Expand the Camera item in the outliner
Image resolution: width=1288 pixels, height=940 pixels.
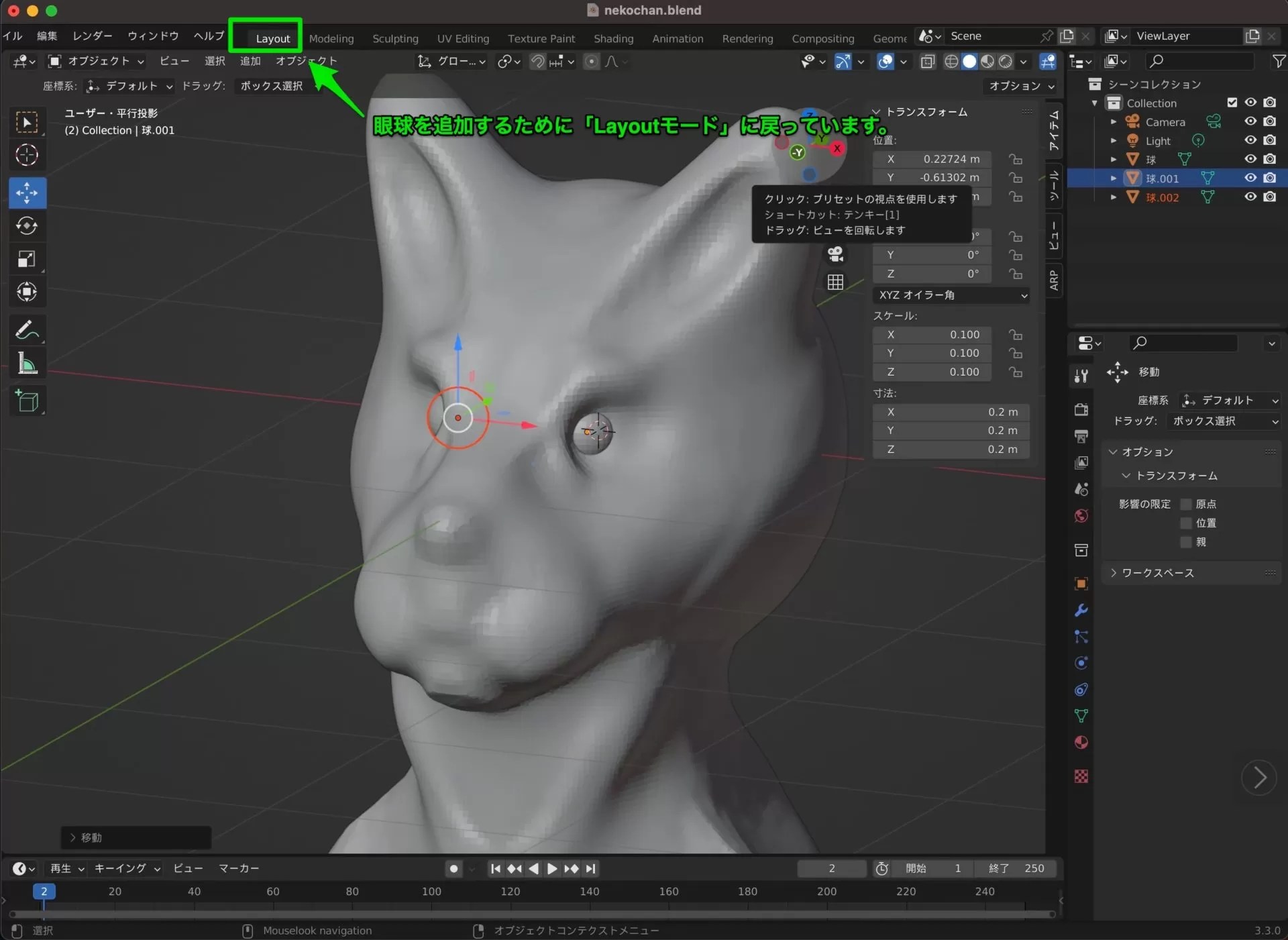[x=1114, y=121]
